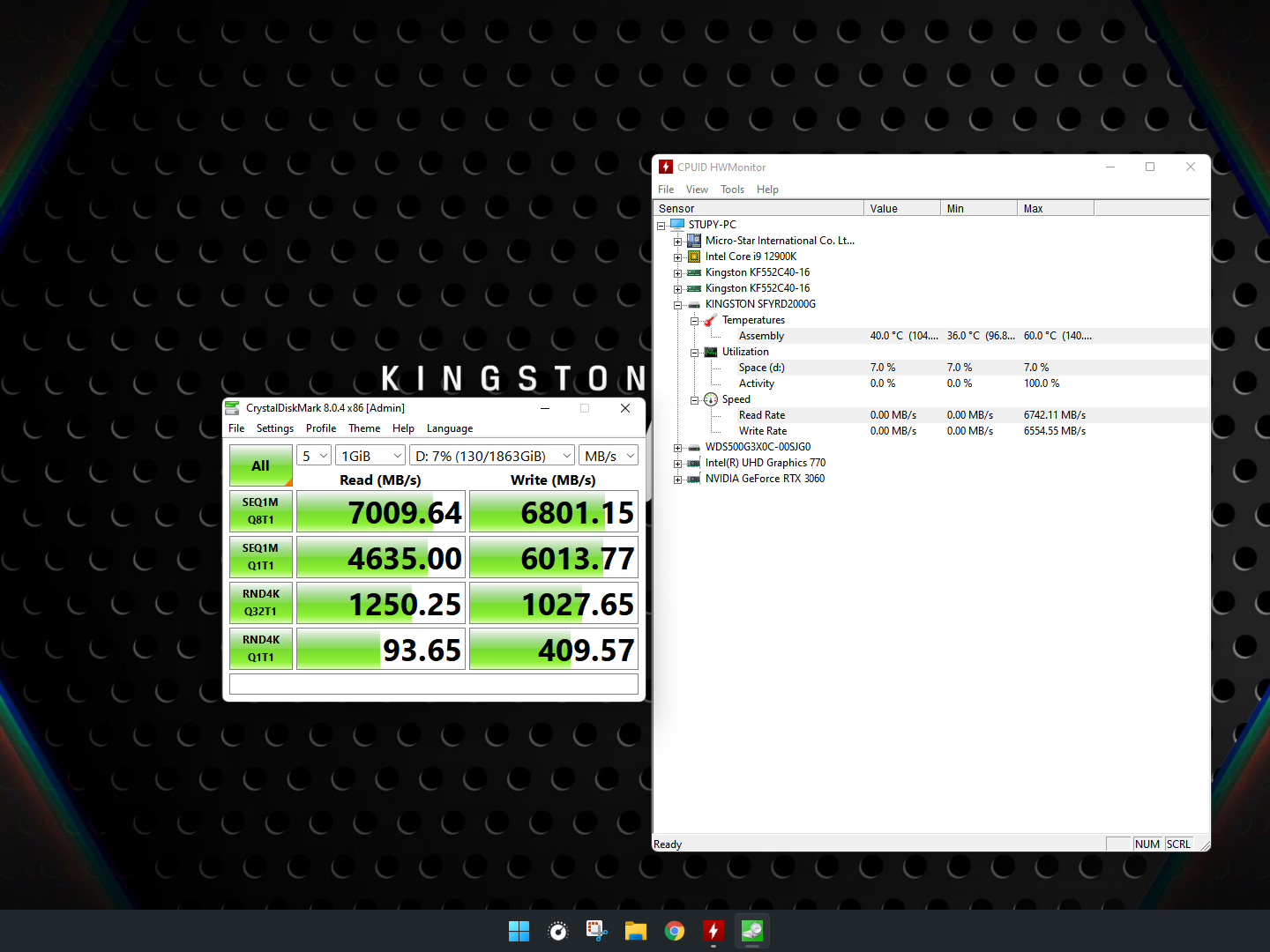Open CrystalDiskMark File menu
The image size is (1270, 952).
[x=236, y=428]
